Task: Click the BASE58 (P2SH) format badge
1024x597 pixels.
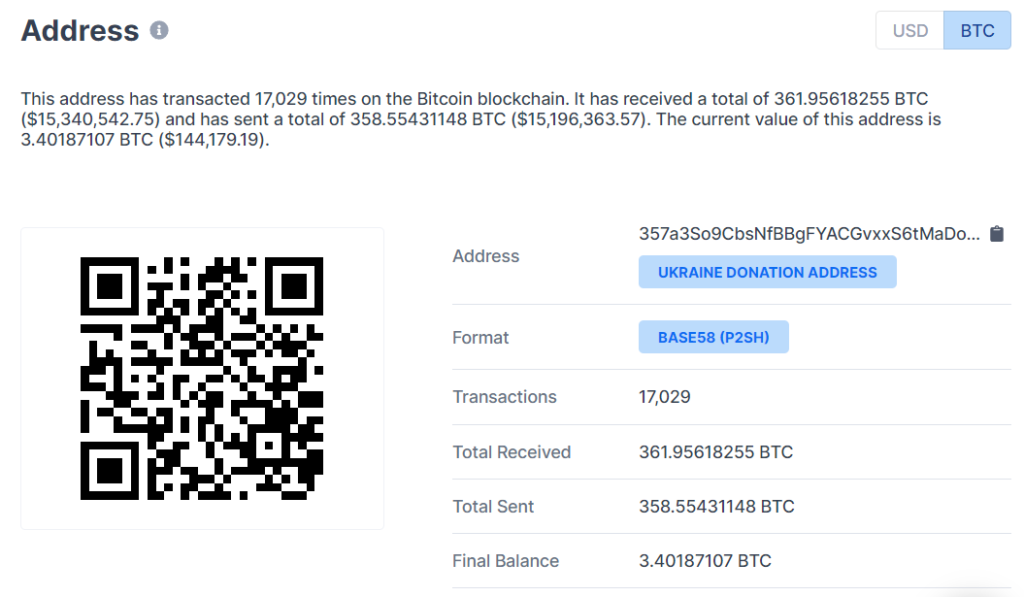Action: tap(713, 337)
